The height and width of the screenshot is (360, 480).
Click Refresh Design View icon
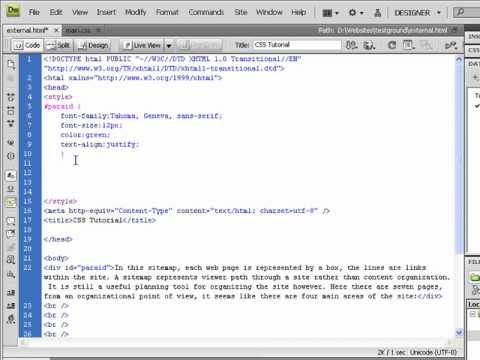392,45
